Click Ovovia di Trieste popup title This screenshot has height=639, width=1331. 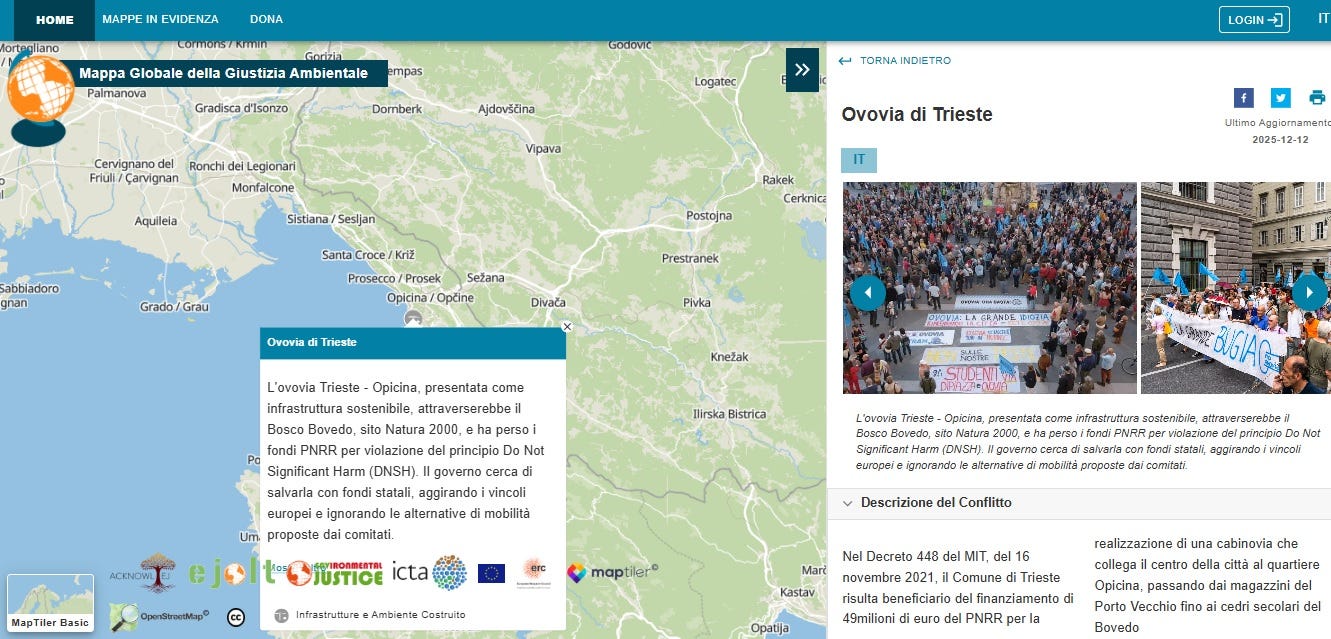click(x=312, y=342)
